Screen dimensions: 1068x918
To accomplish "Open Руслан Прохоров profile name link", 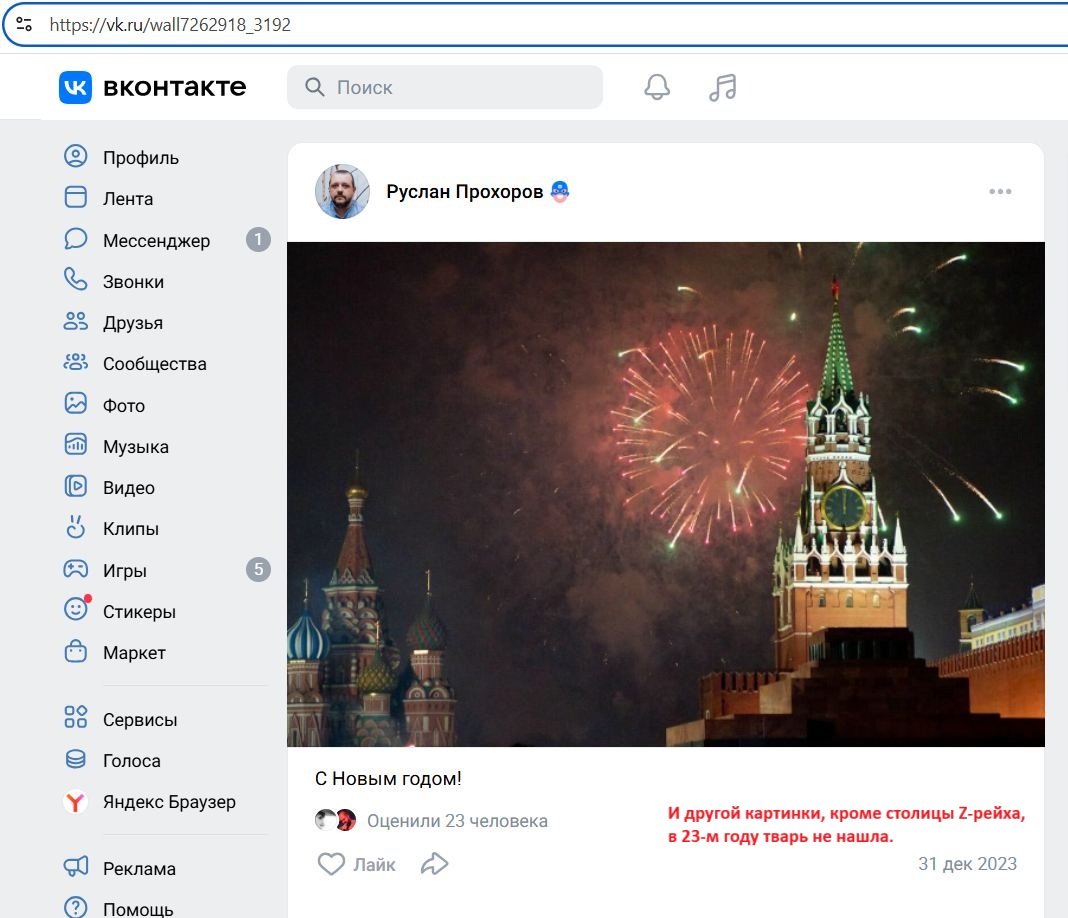I will (465, 191).
